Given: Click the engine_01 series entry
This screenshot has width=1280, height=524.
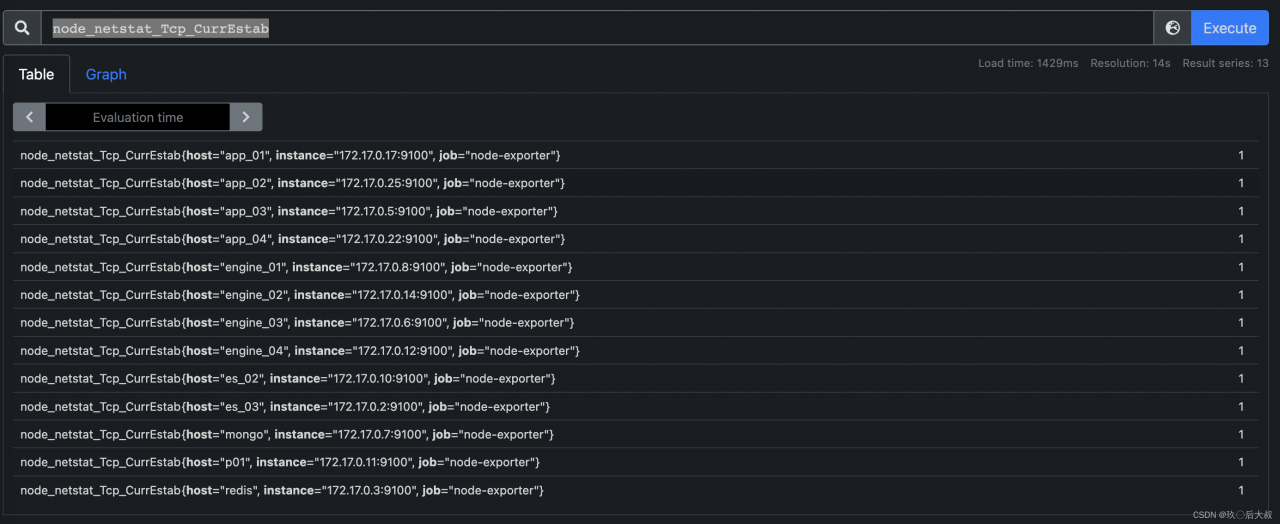Looking at the screenshot, I should pos(635,267).
